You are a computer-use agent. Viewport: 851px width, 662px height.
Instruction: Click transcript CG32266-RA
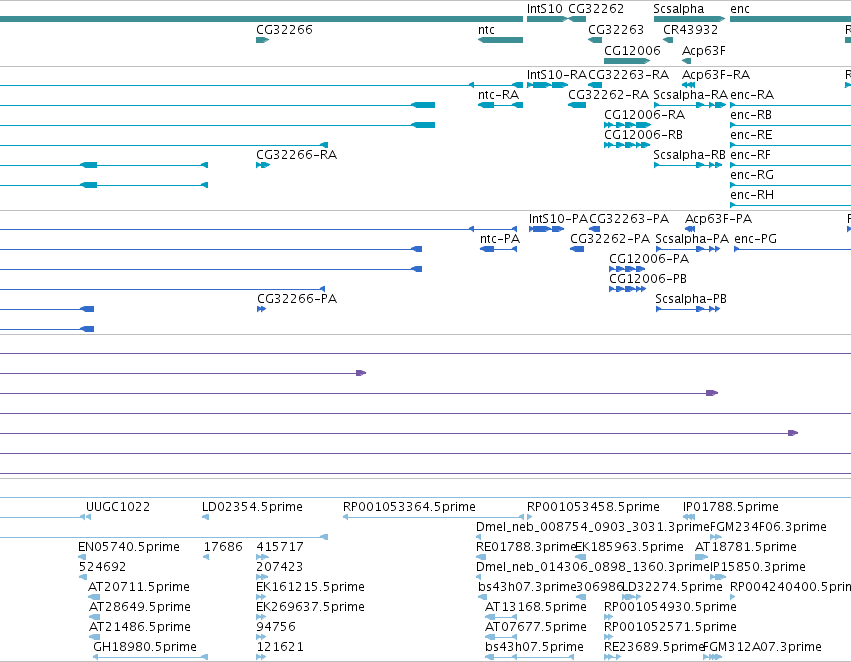click(x=296, y=155)
